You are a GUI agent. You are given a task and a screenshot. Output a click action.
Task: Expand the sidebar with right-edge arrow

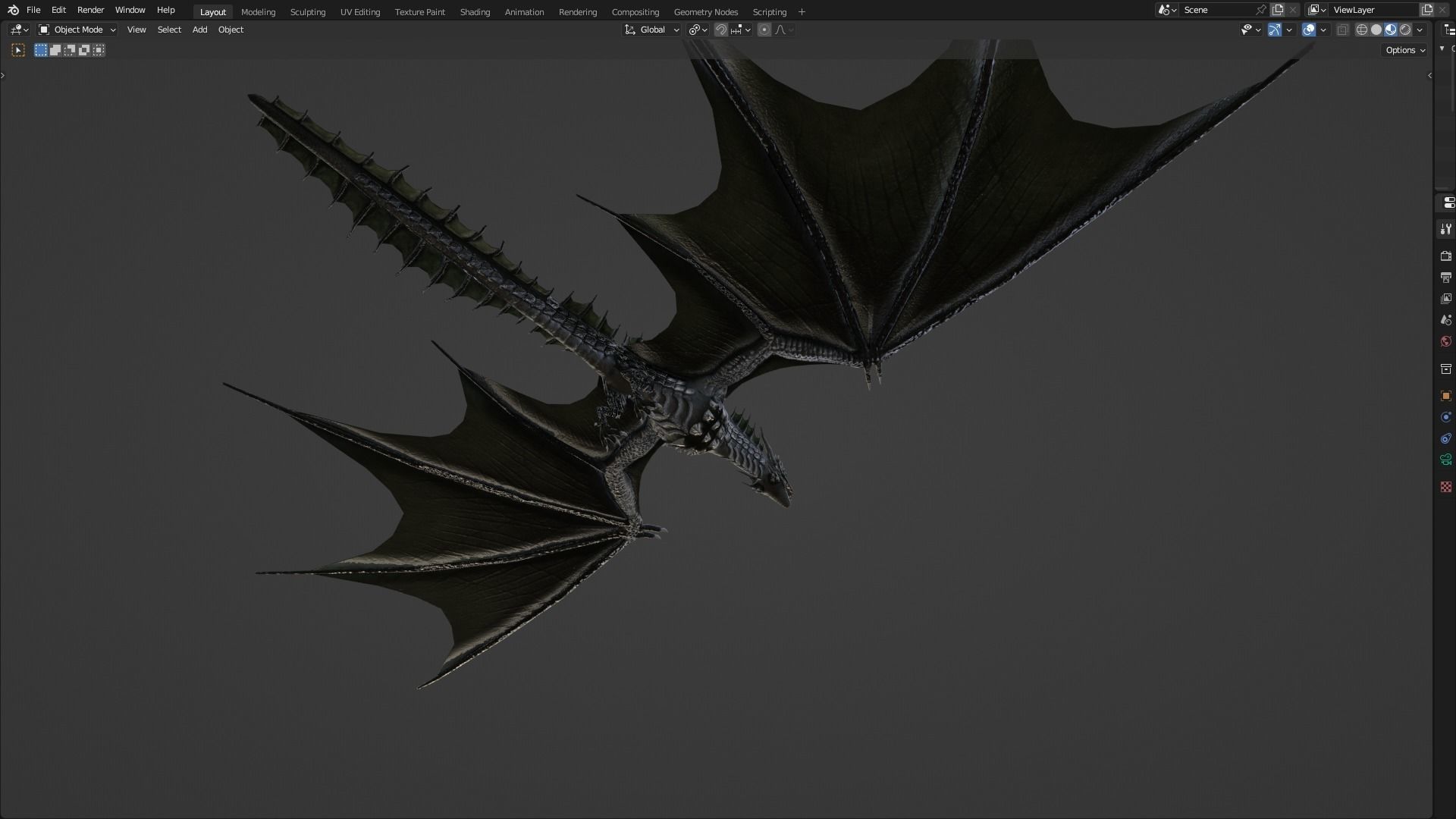click(1429, 75)
